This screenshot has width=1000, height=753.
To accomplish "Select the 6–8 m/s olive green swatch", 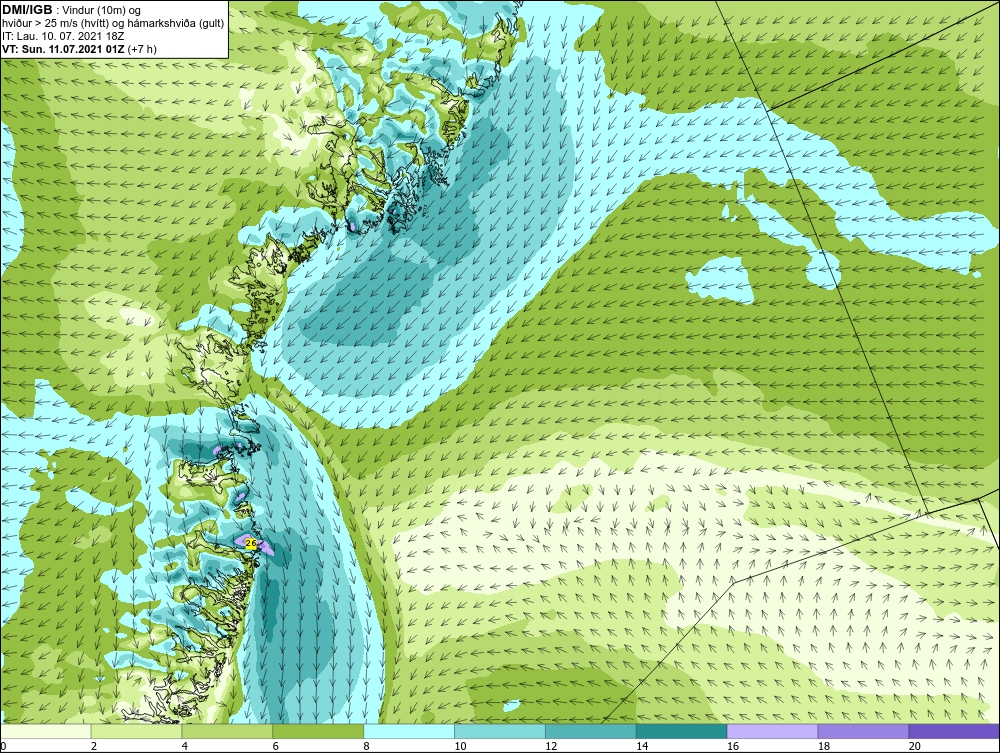I will point(318,731).
